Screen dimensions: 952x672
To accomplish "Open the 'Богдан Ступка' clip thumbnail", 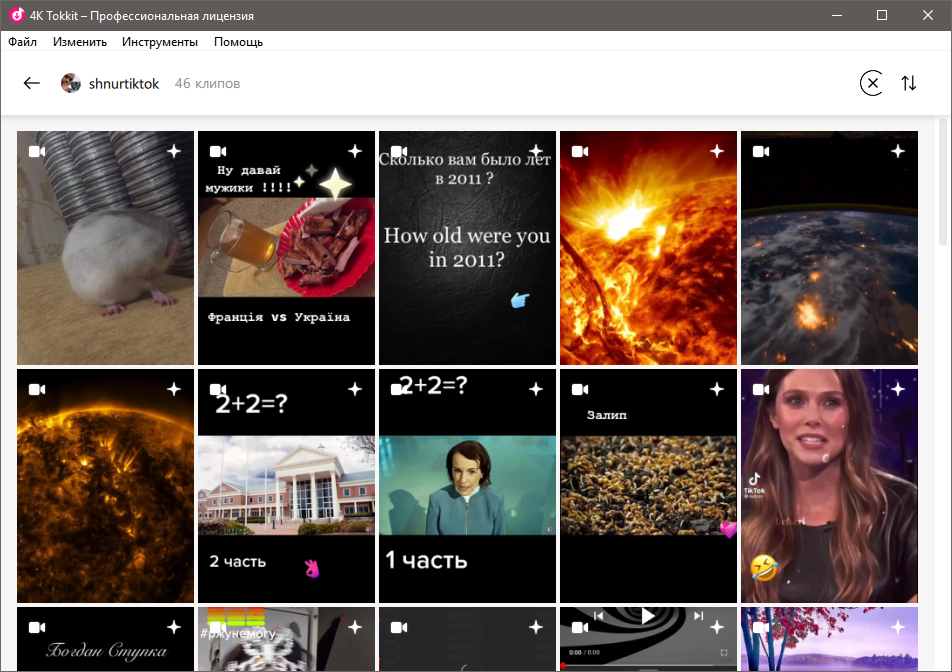I will pos(106,639).
